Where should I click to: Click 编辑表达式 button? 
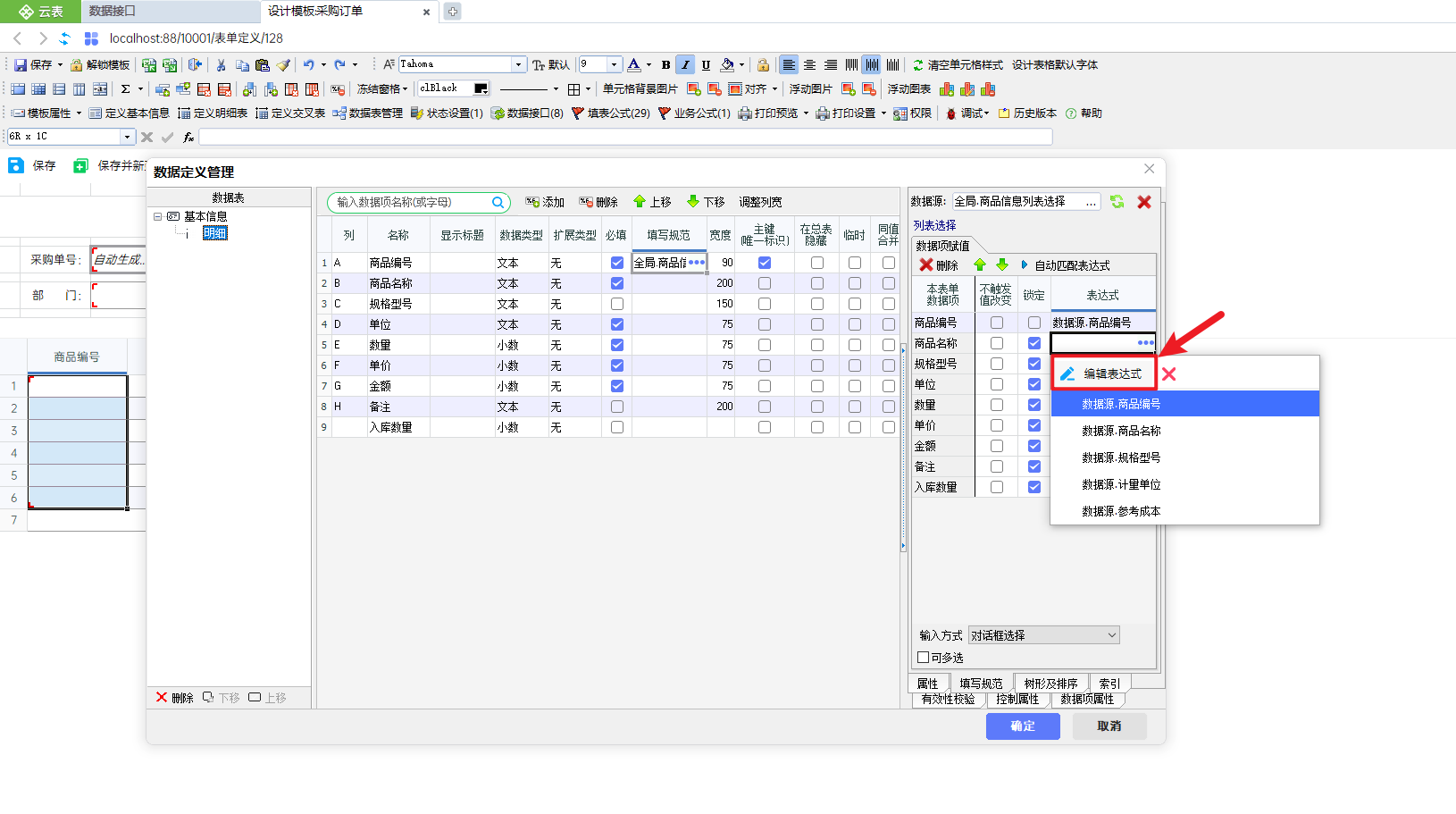pyautogui.click(x=1104, y=373)
